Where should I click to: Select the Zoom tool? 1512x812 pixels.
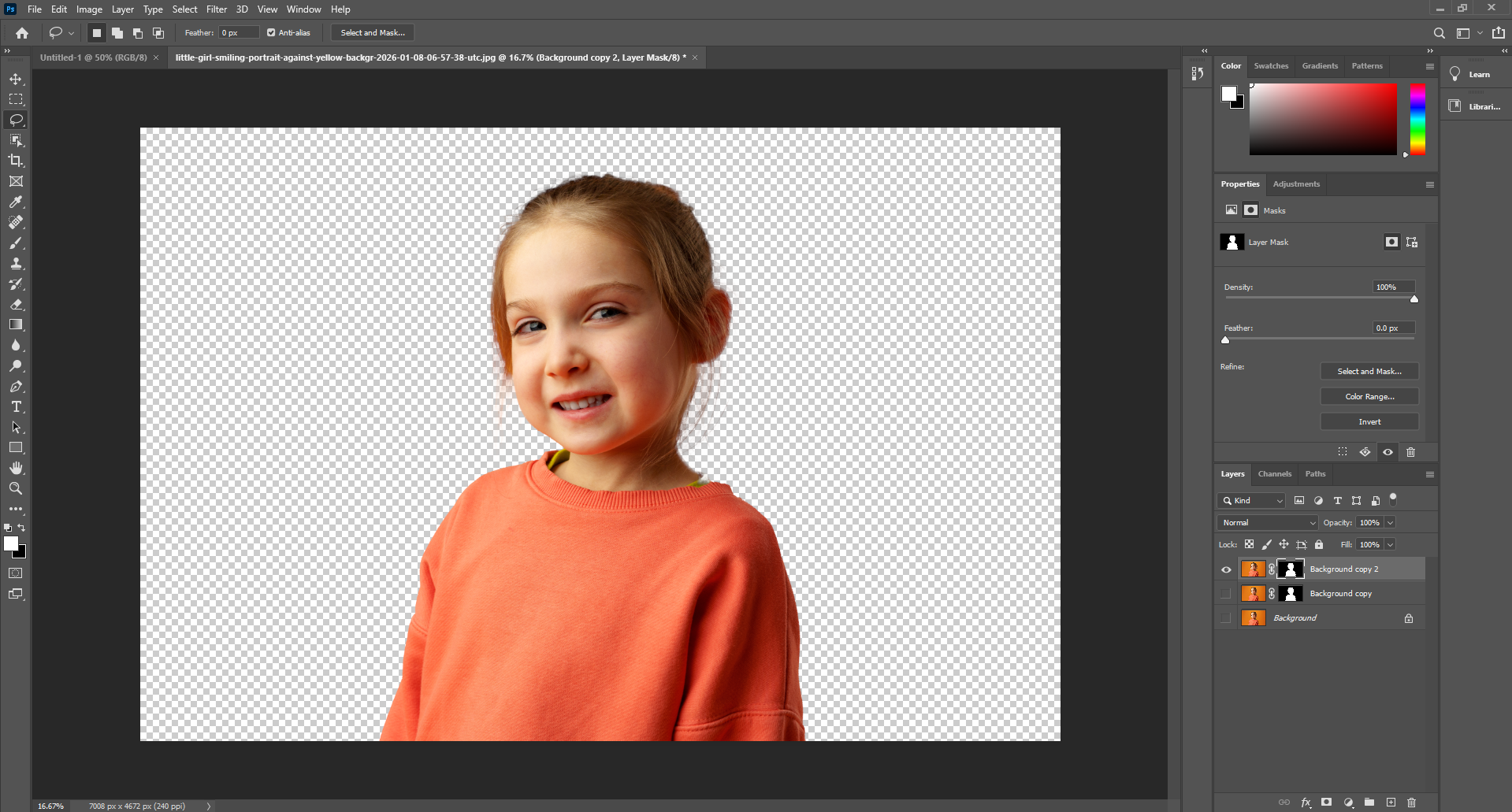click(16, 488)
